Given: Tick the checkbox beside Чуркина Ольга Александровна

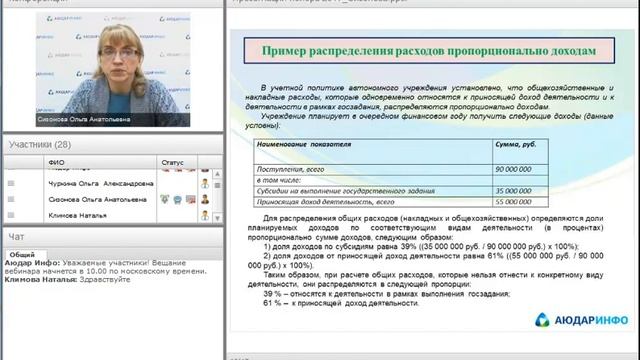Looking at the screenshot, I should tap(11, 184).
